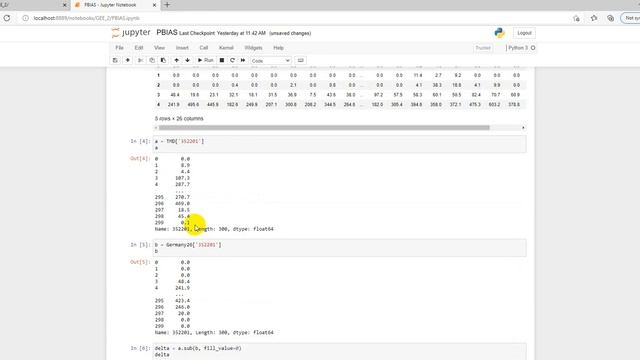Click the dataframe scrollbar right arrow

[523, 128]
